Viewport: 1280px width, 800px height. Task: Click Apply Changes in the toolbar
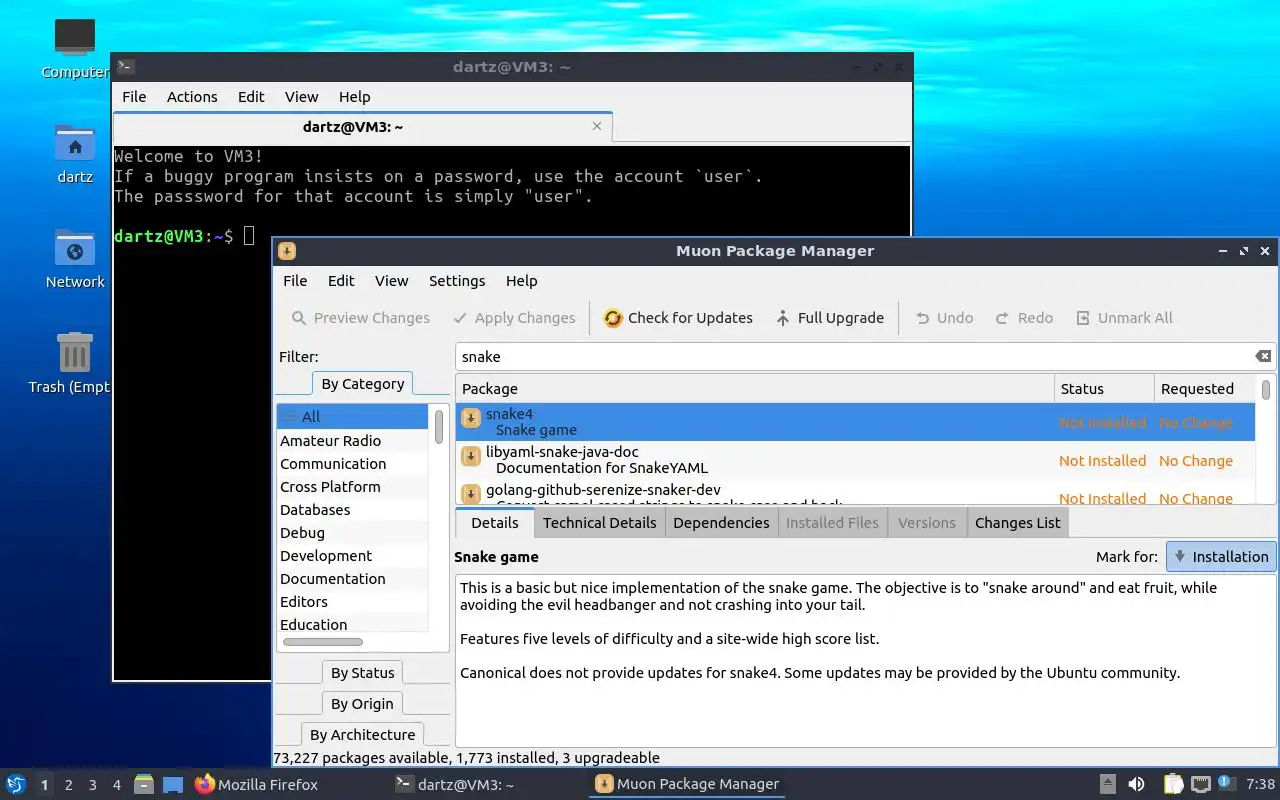pyautogui.click(x=514, y=318)
